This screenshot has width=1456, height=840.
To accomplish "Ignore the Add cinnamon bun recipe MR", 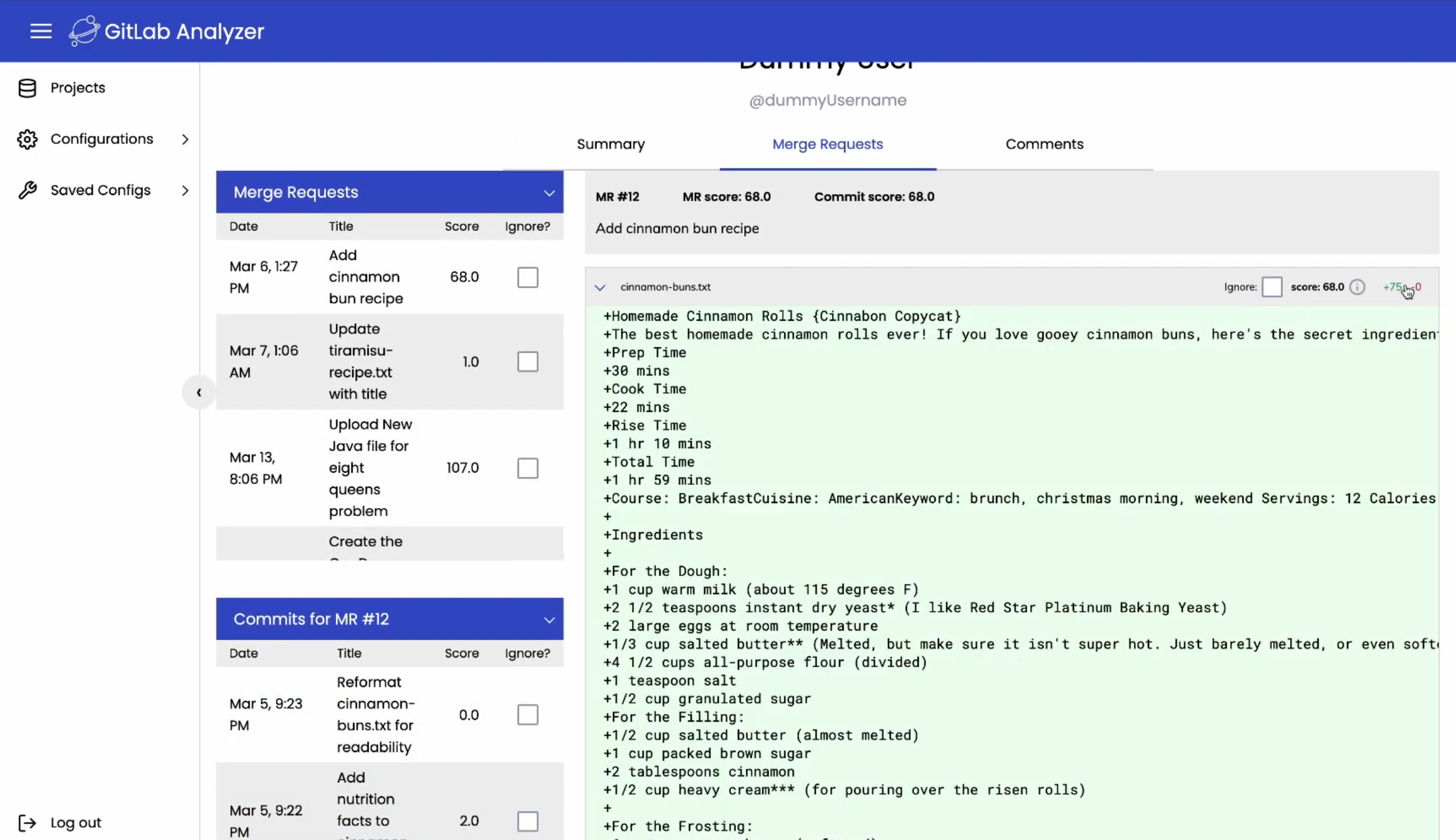I will (x=527, y=277).
